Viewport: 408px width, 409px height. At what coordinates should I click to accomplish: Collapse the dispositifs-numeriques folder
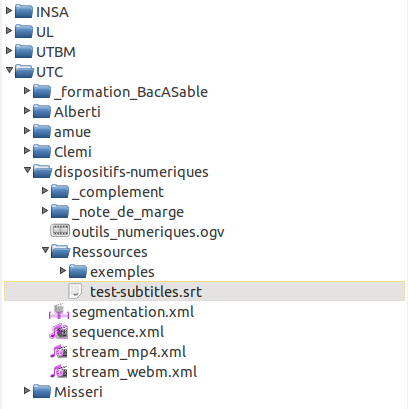27,170
